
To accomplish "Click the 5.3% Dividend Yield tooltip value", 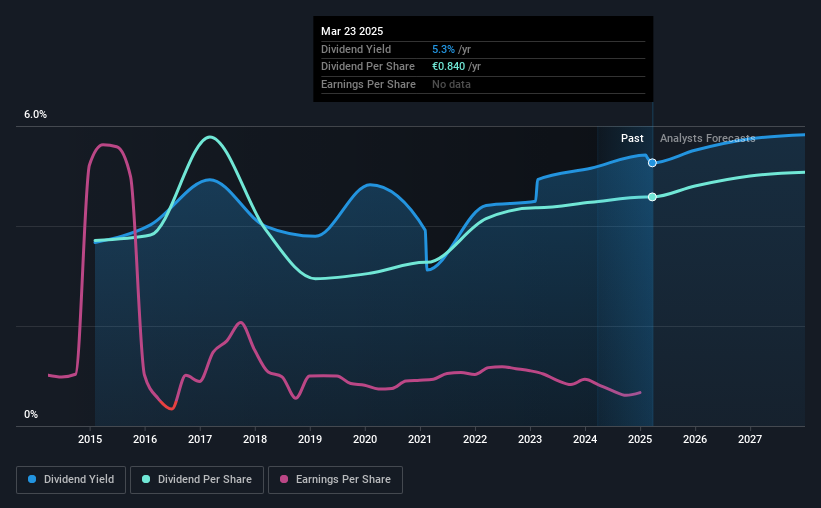I will (443, 49).
